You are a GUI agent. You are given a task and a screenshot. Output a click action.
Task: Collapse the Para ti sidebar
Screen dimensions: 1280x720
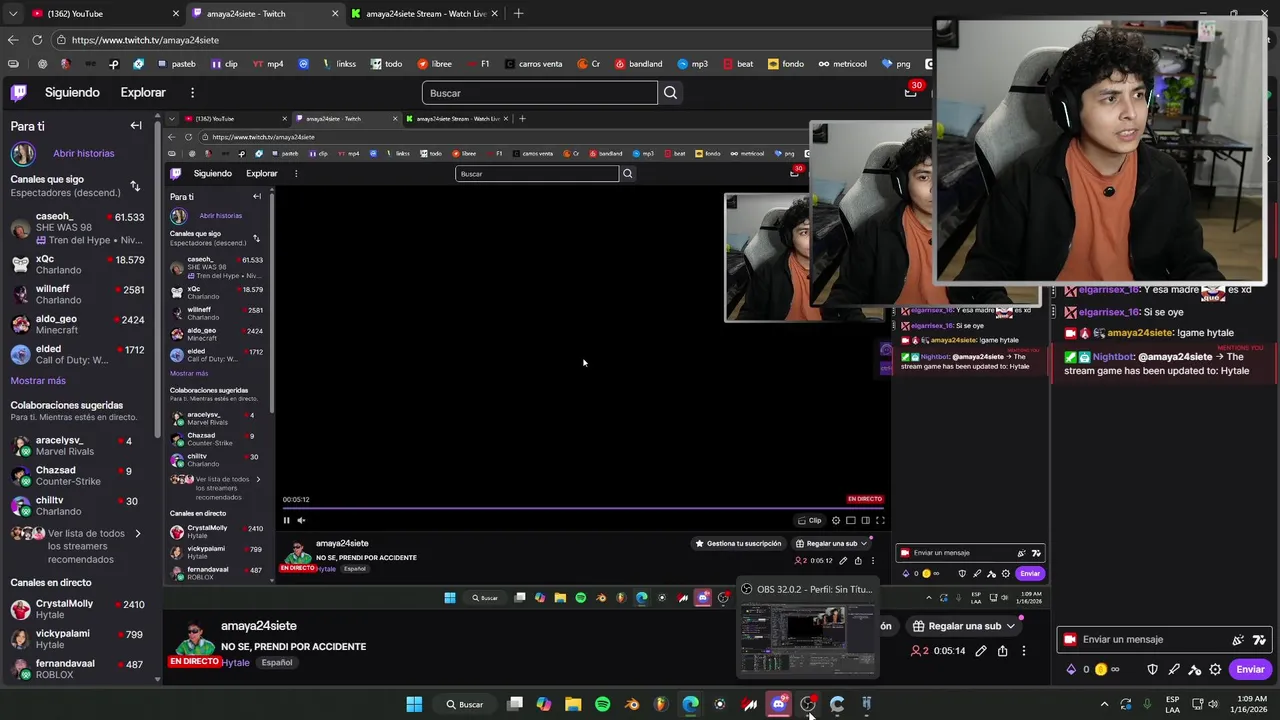[x=136, y=126]
